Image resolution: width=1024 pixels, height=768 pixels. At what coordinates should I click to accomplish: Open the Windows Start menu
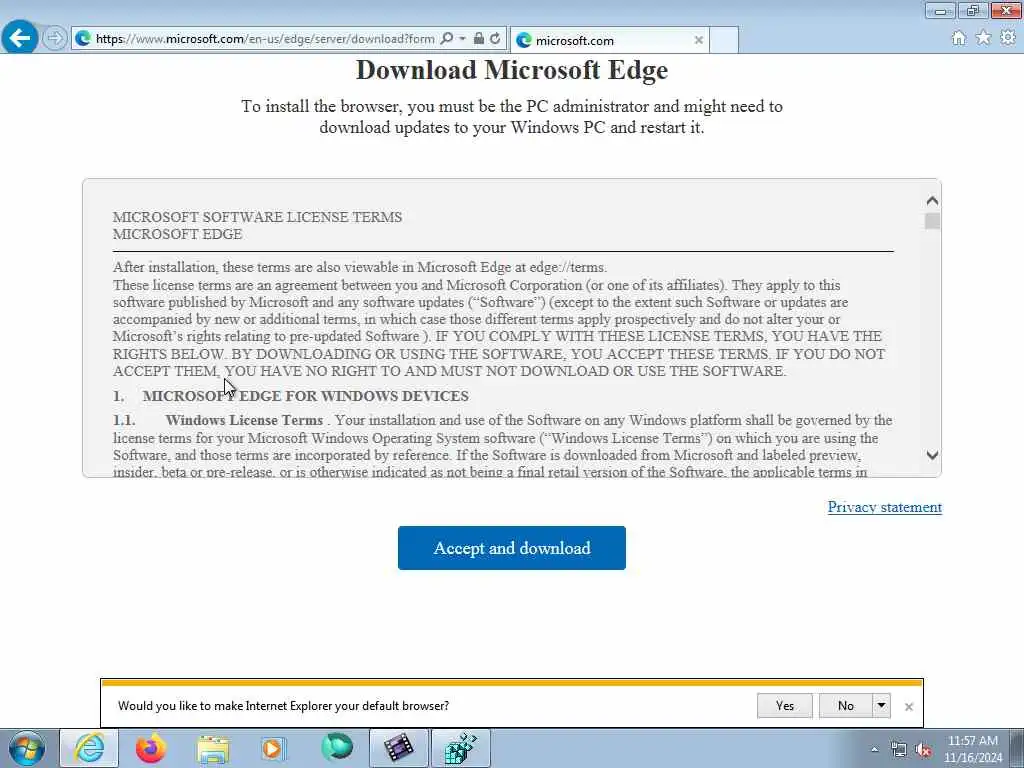point(27,748)
